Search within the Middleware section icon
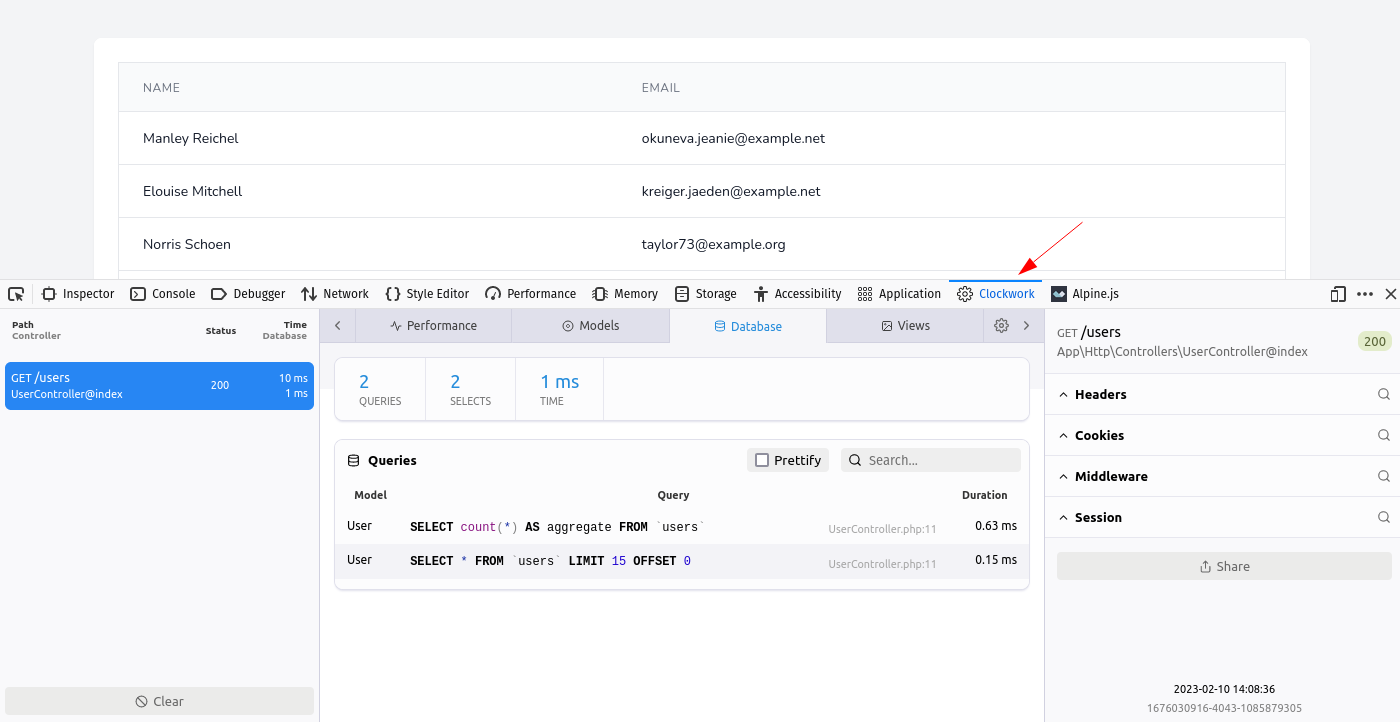The width and height of the screenshot is (1400, 722). [x=1384, y=476]
